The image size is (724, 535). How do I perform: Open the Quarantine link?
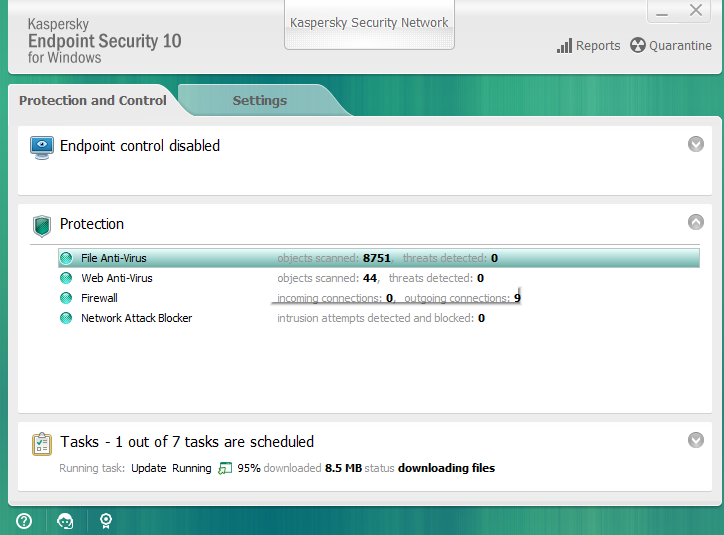click(x=680, y=46)
